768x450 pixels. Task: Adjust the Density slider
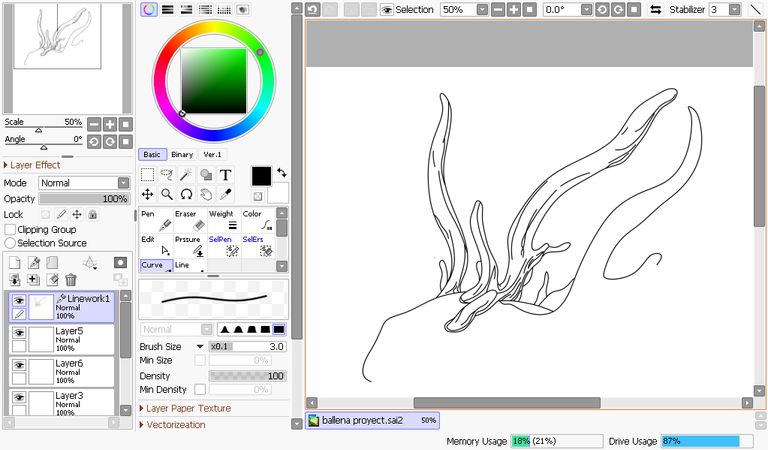click(247, 376)
